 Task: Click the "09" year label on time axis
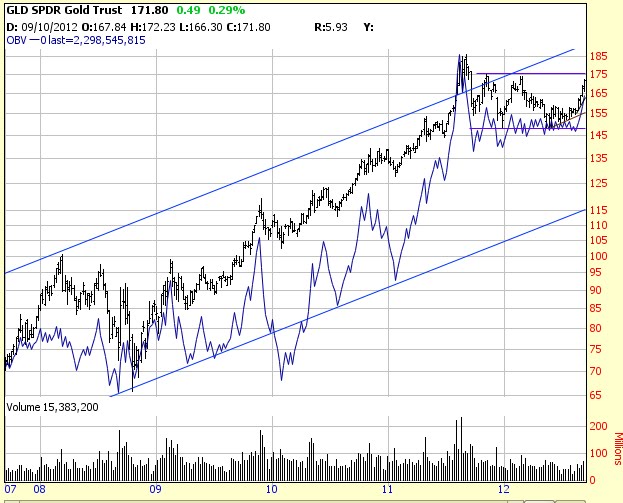pos(155,489)
